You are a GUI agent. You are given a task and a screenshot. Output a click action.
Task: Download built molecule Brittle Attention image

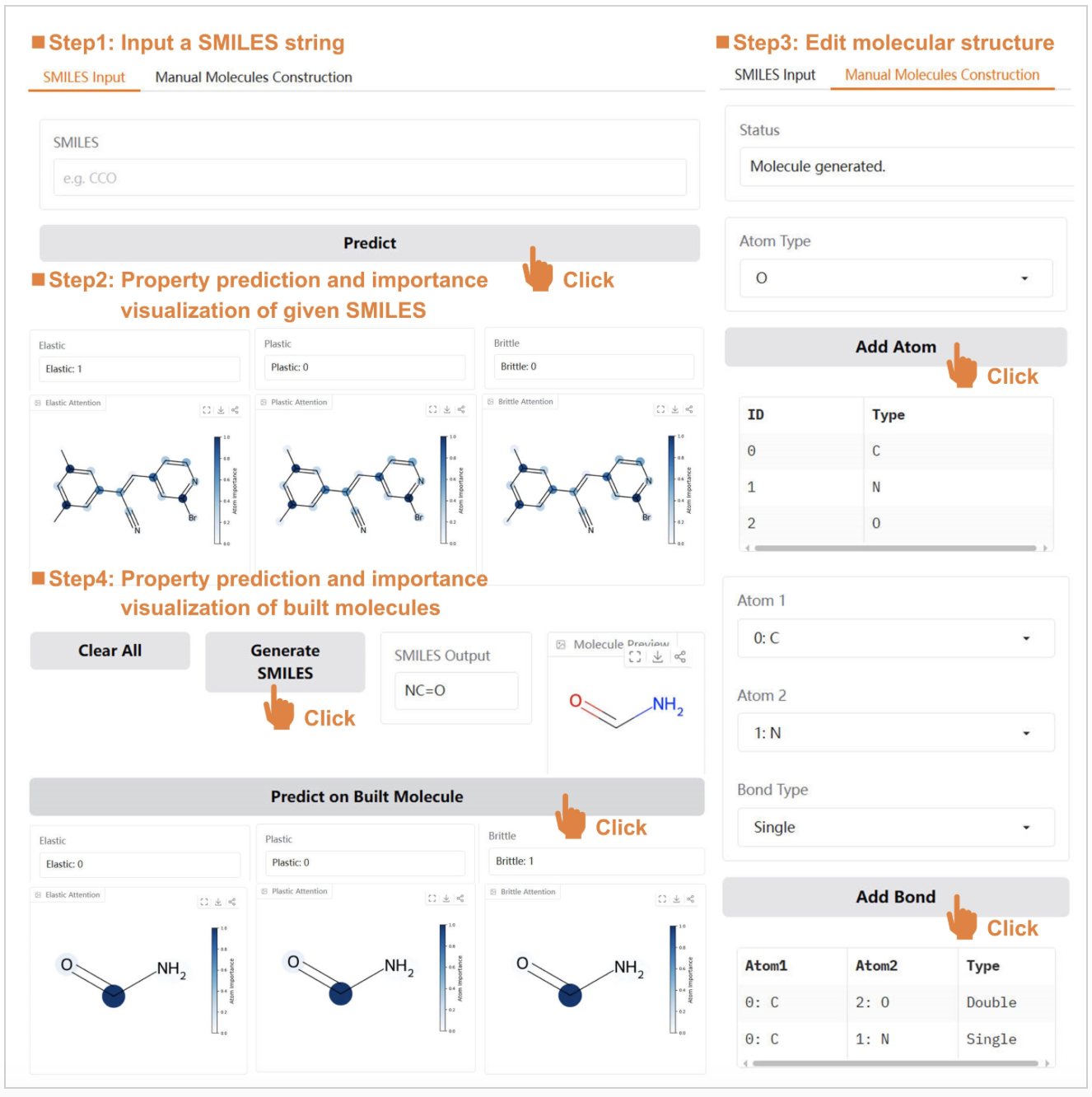click(676, 899)
